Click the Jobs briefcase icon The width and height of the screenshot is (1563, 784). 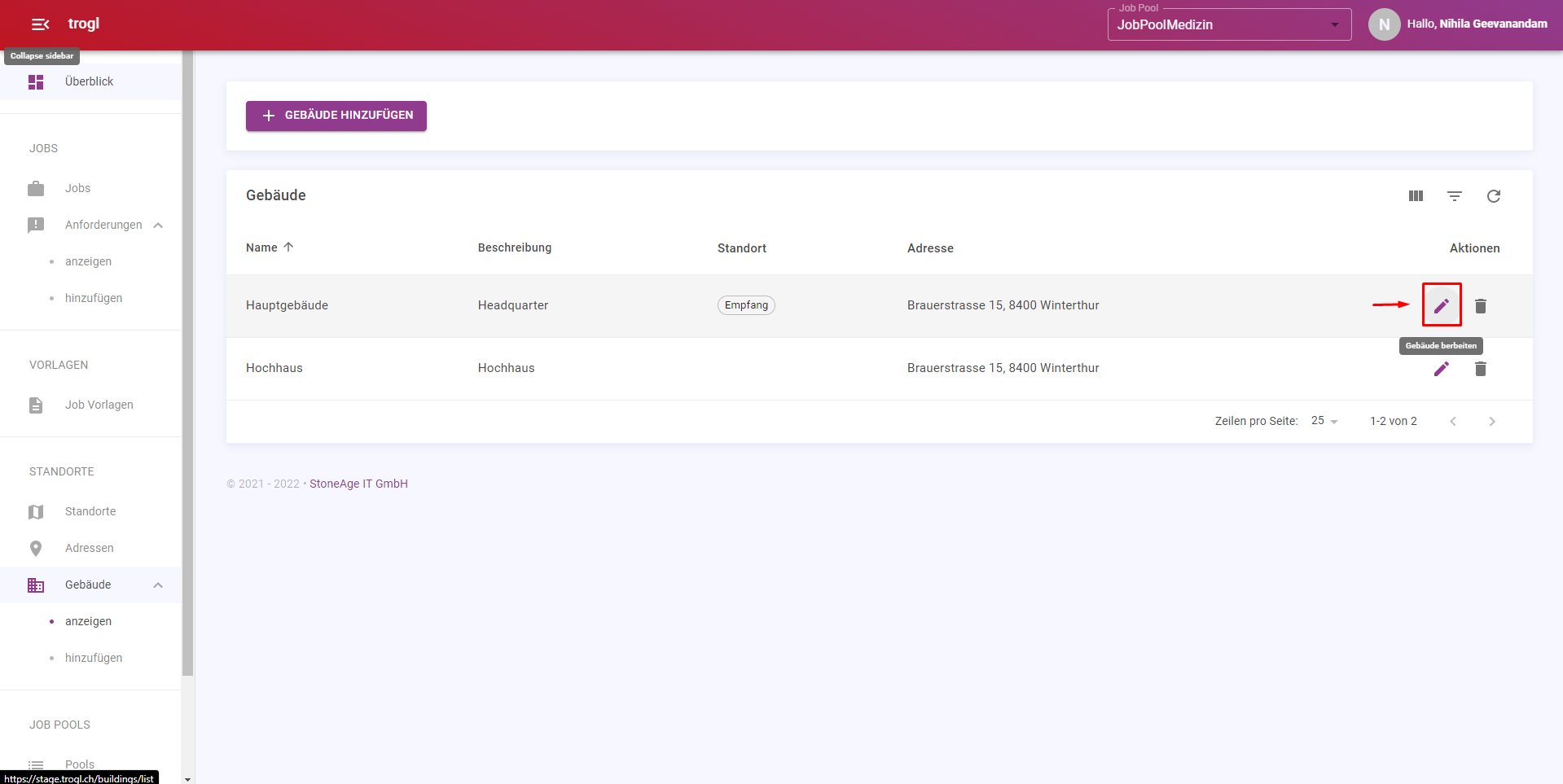[x=36, y=189]
